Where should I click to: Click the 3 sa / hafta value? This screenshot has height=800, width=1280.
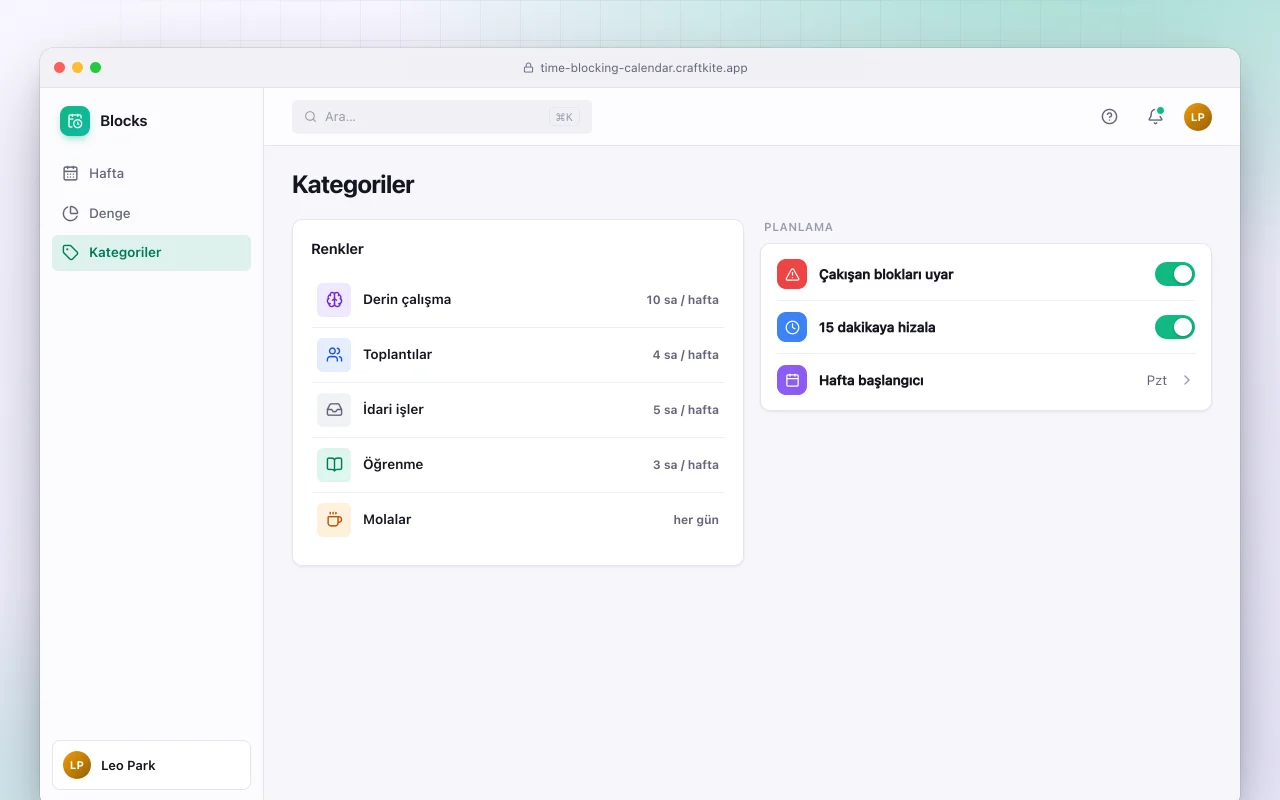point(686,465)
